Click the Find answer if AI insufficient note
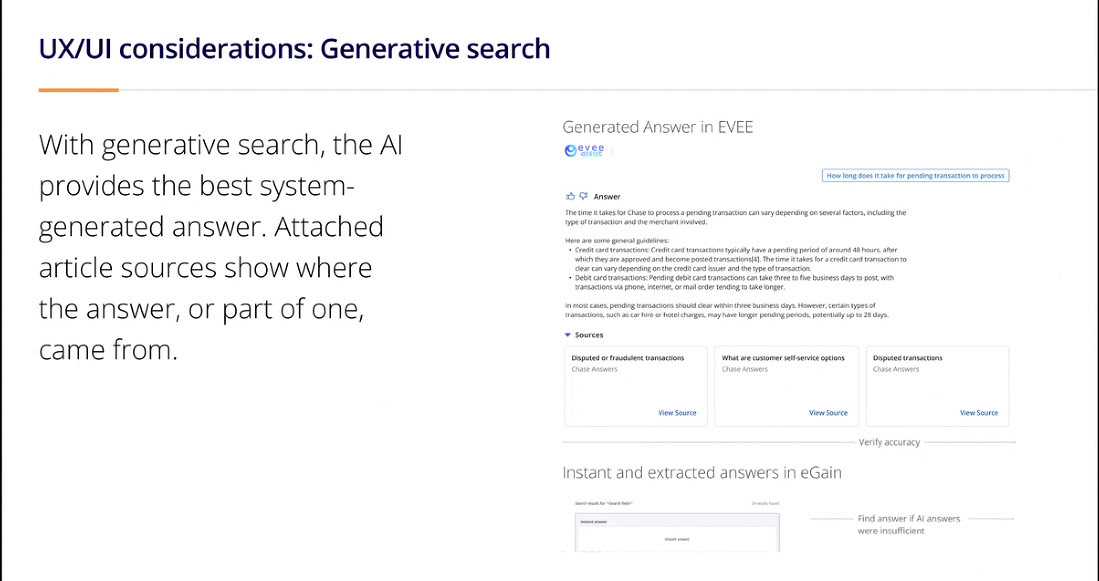1099x581 pixels. [x=908, y=524]
